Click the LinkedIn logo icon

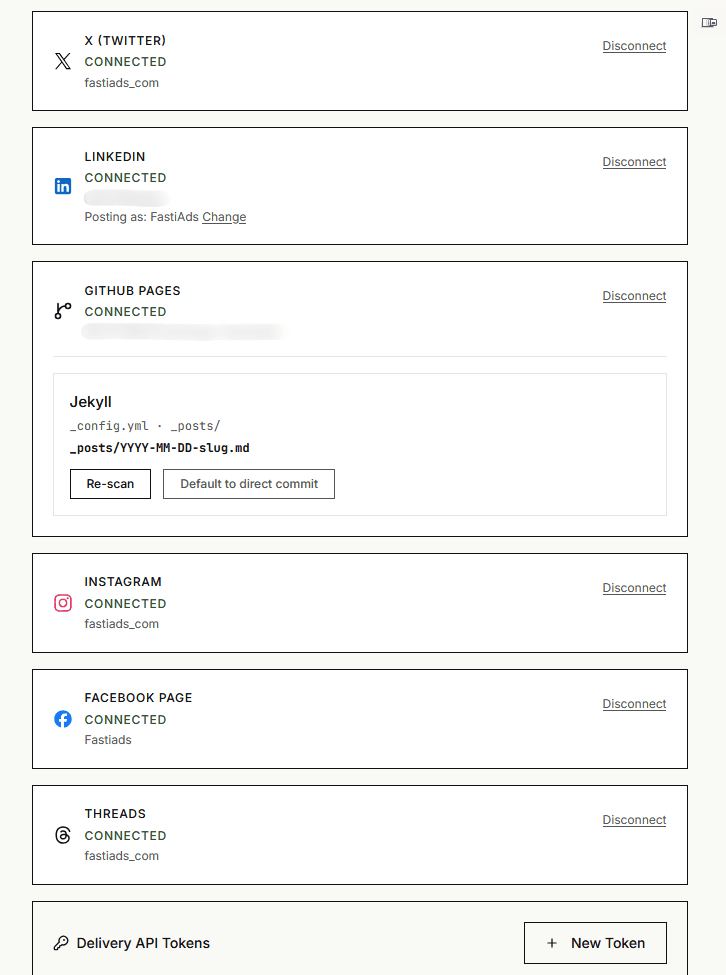(x=63, y=186)
